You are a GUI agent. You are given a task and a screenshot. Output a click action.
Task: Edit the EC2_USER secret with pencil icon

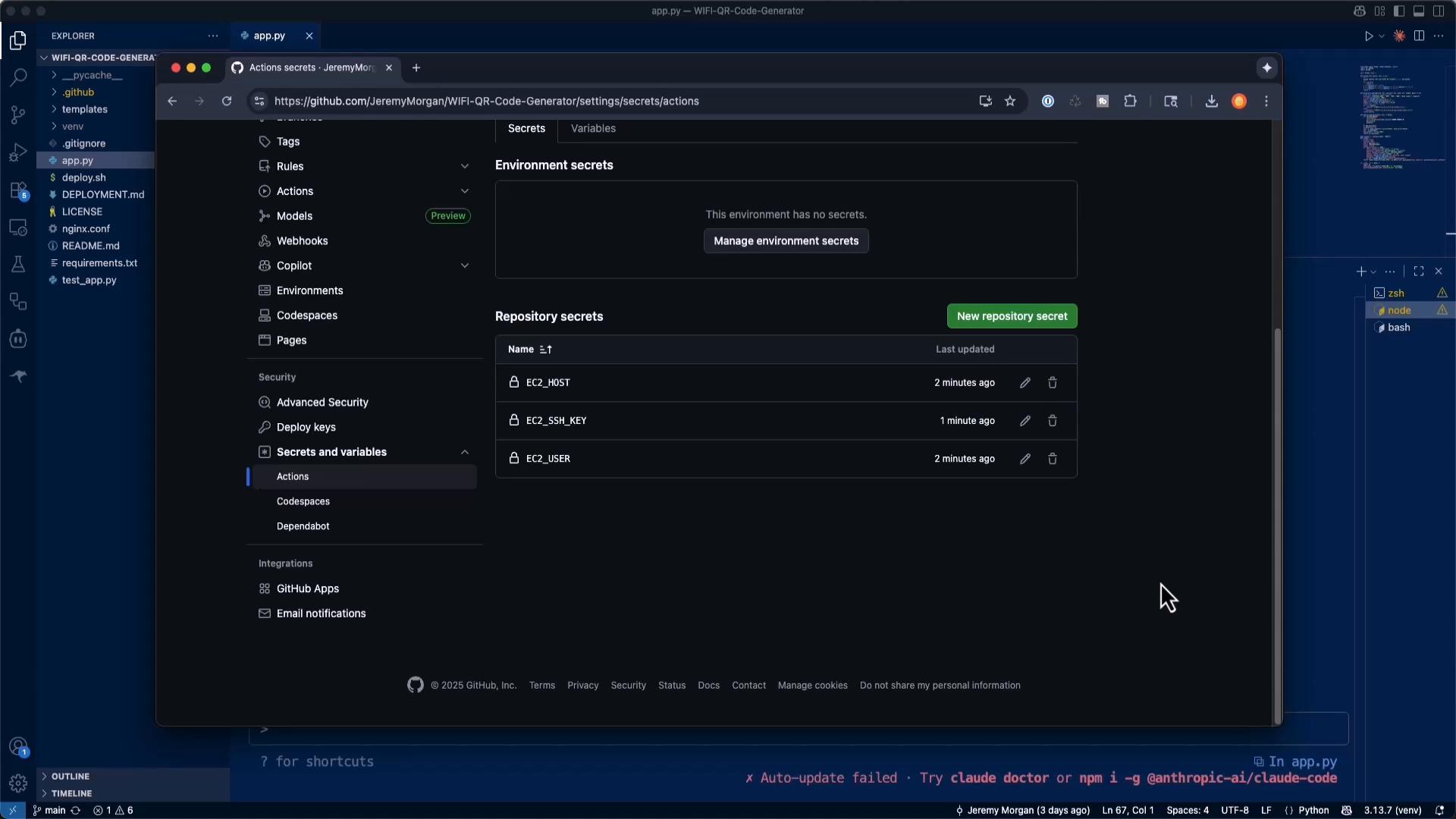coord(1025,459)
